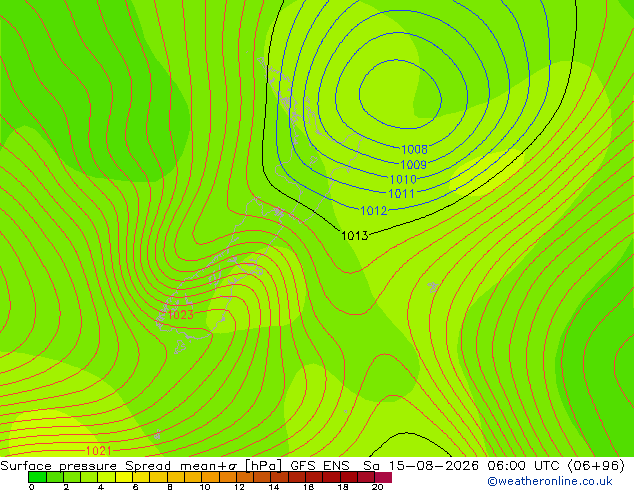
Task: Click the legend scale number 0
Action: (x=32, y=487)
